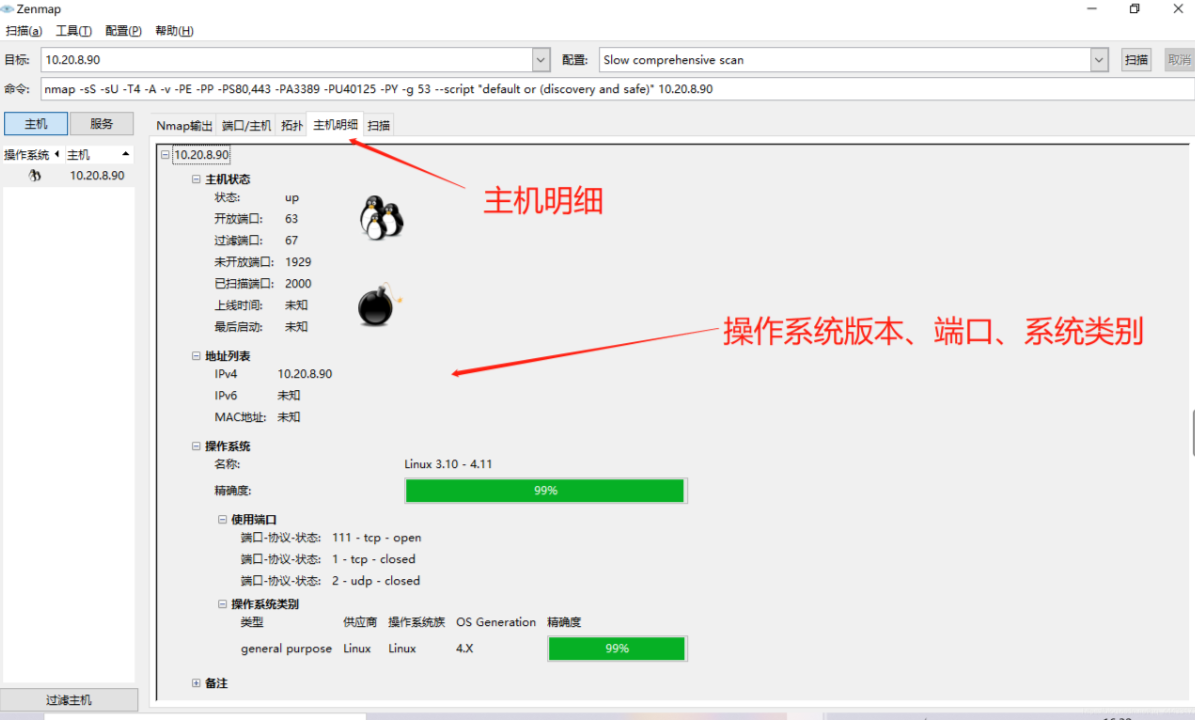Click the 99% bar in OS class row
Viewport: 1195px width, 720px height.
tap(617, 648)
